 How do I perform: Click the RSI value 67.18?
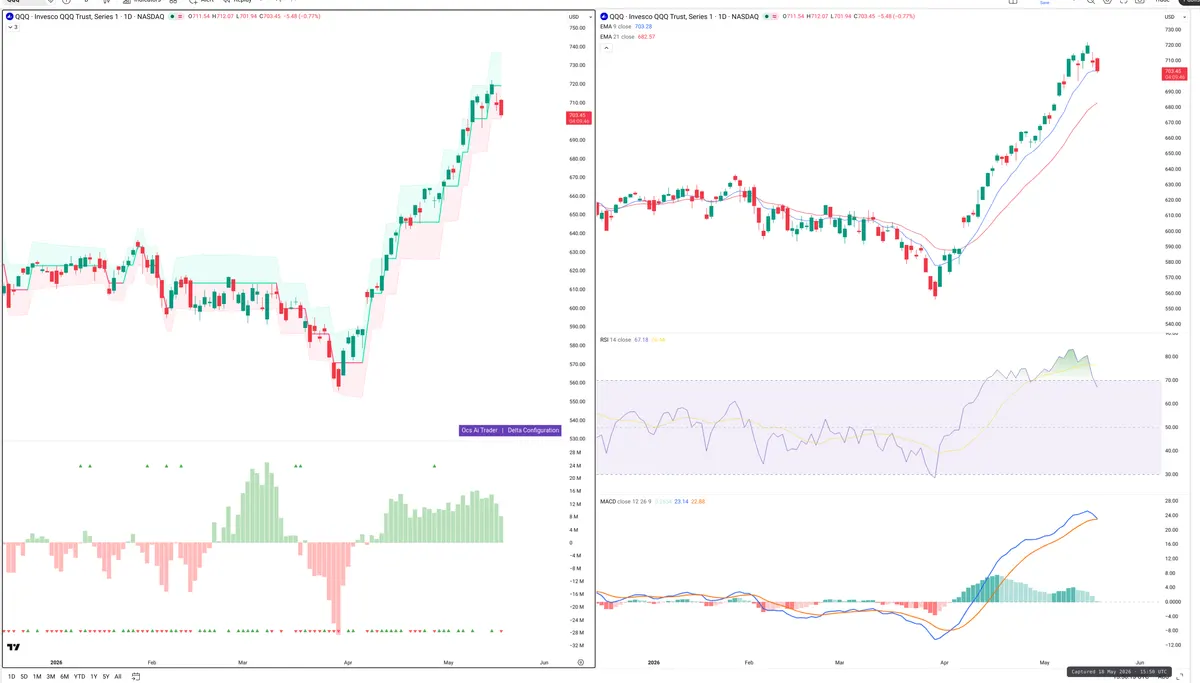[642, 340]
